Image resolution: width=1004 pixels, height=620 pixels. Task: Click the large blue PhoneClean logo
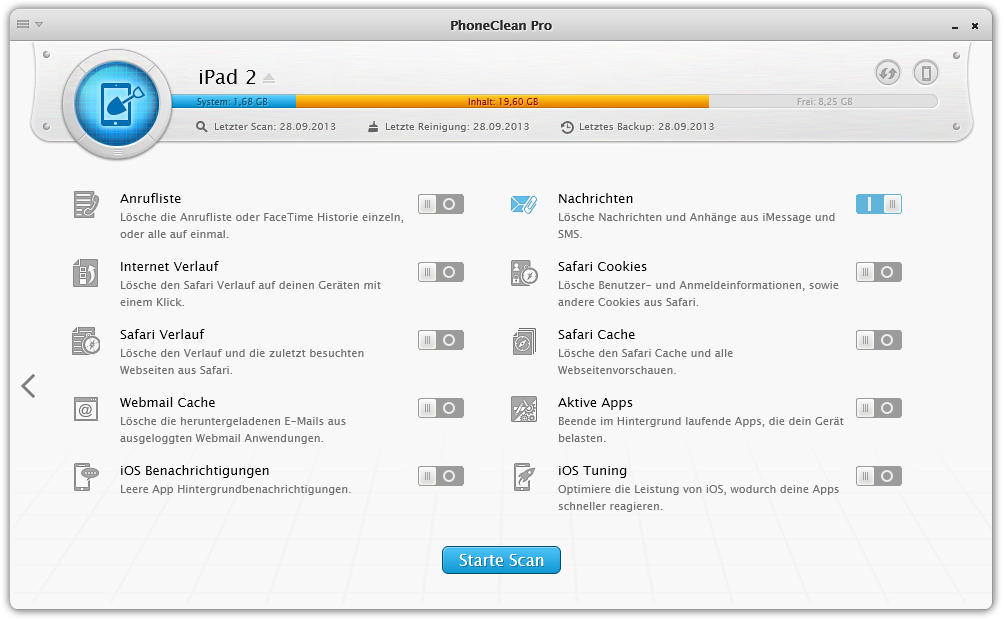[x=117, y=104]
